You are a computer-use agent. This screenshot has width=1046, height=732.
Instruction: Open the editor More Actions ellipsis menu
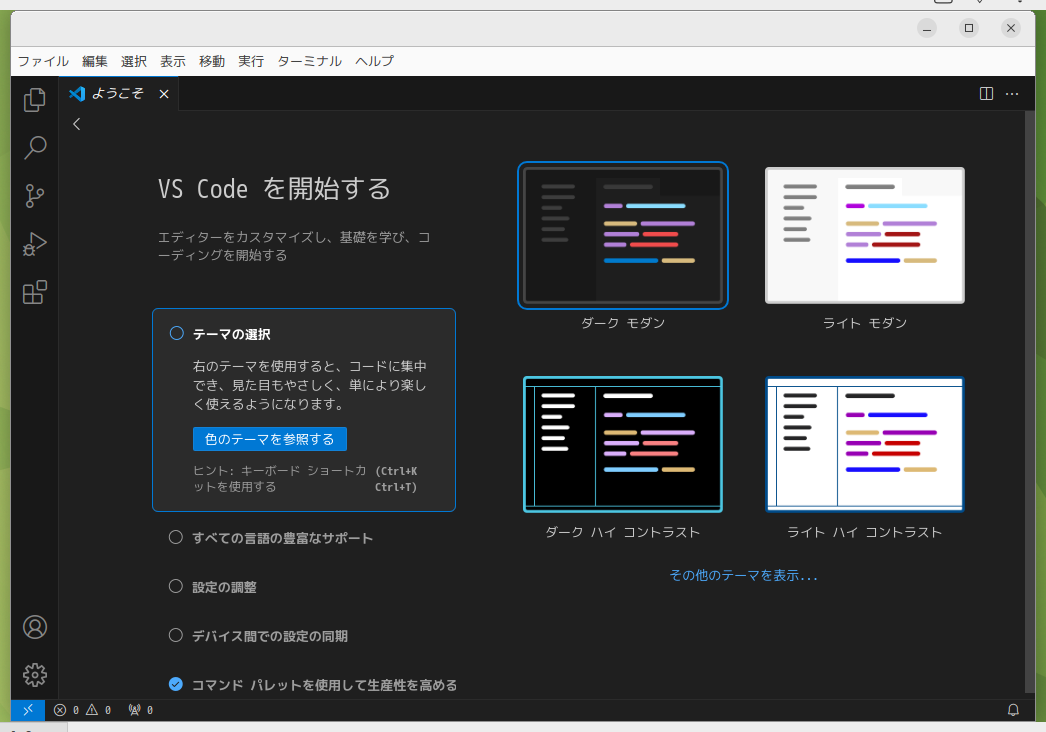coord(1012,93)
